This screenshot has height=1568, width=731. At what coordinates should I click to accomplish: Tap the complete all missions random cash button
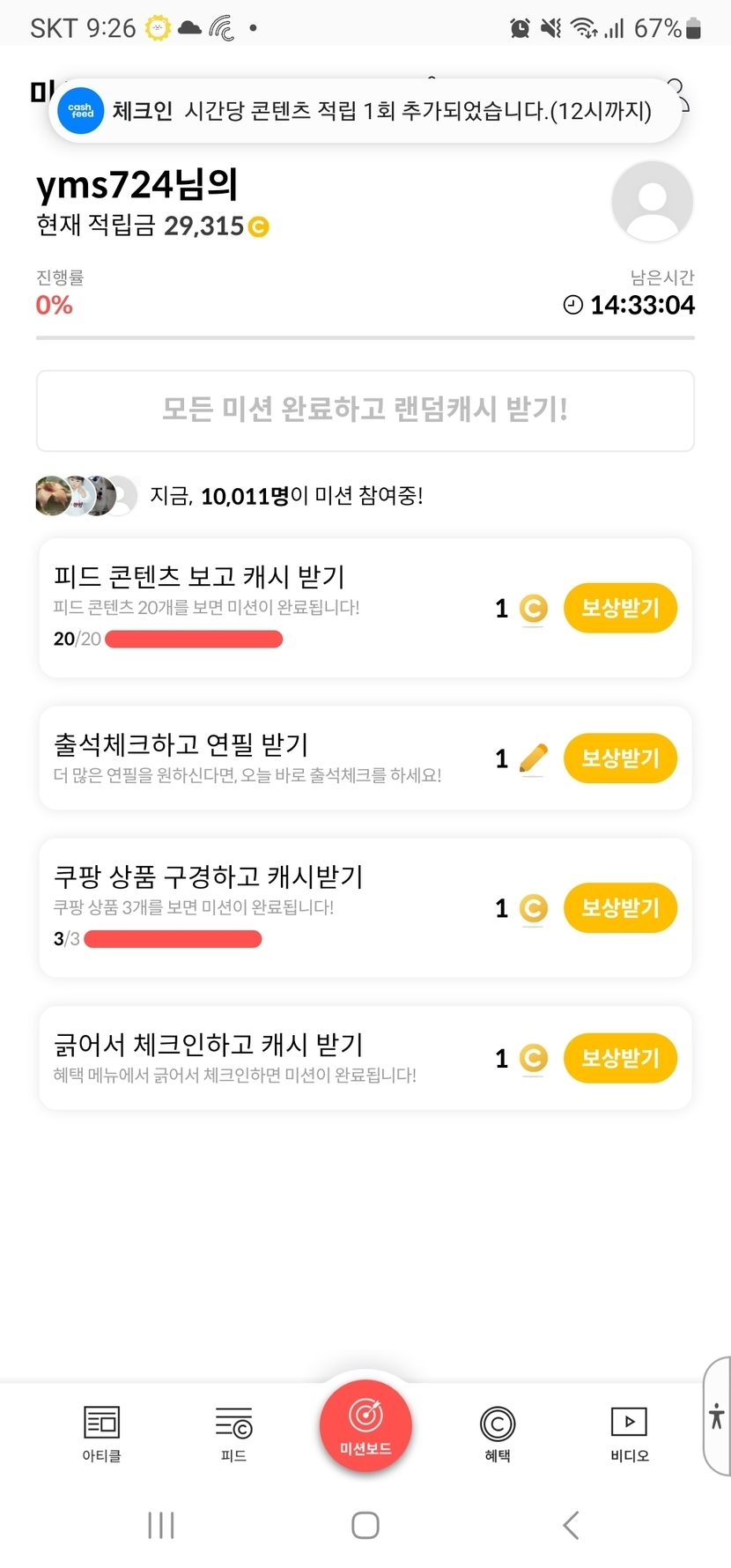click(x=365, y=410)
